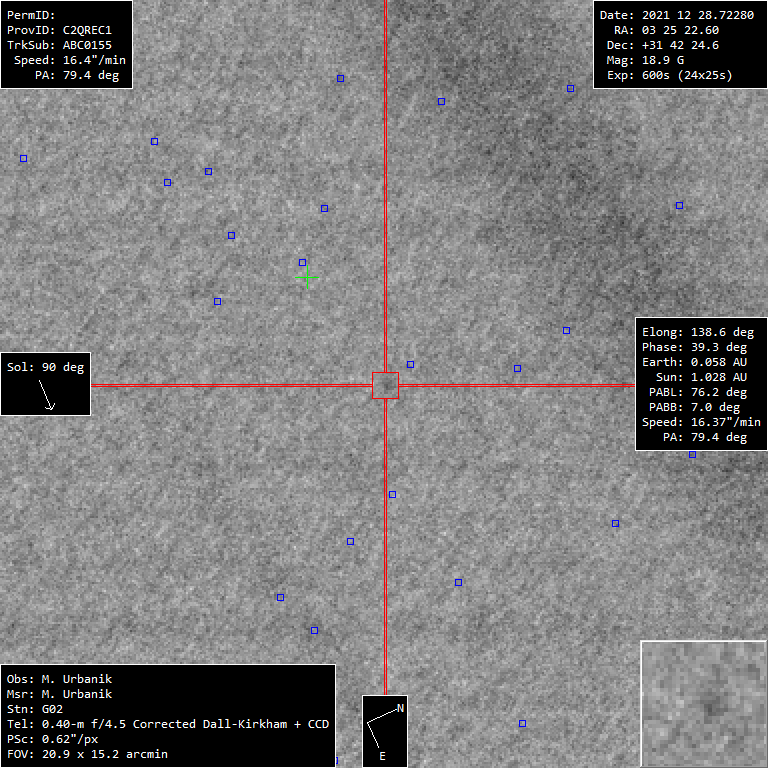Click PA 79.4 deg in Elong panel
Screen dimensions: 768x768
pos(705,437)
